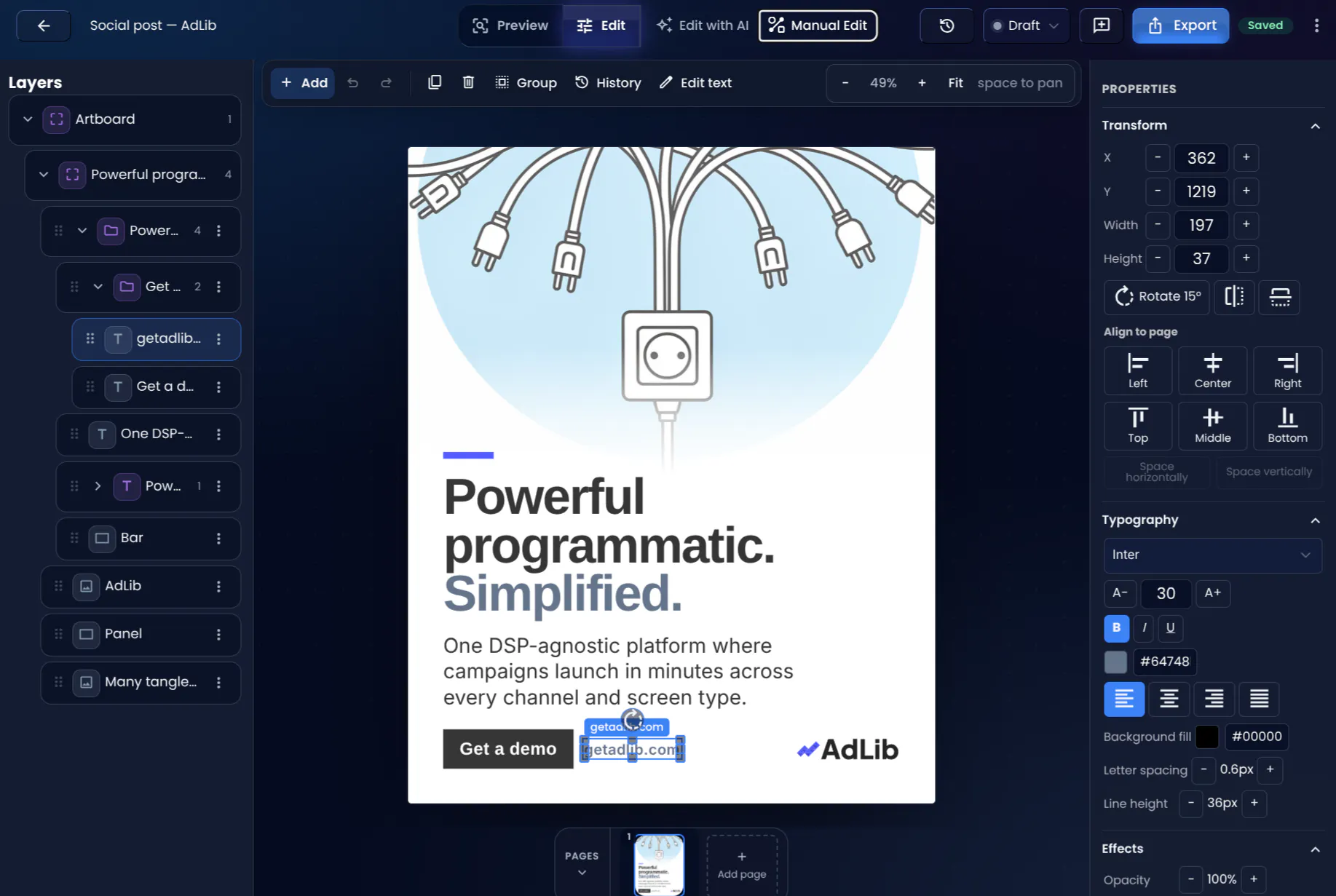Collapse the Powerful progra... group
The image size is (1336, 896).
(x=44, y=175)
